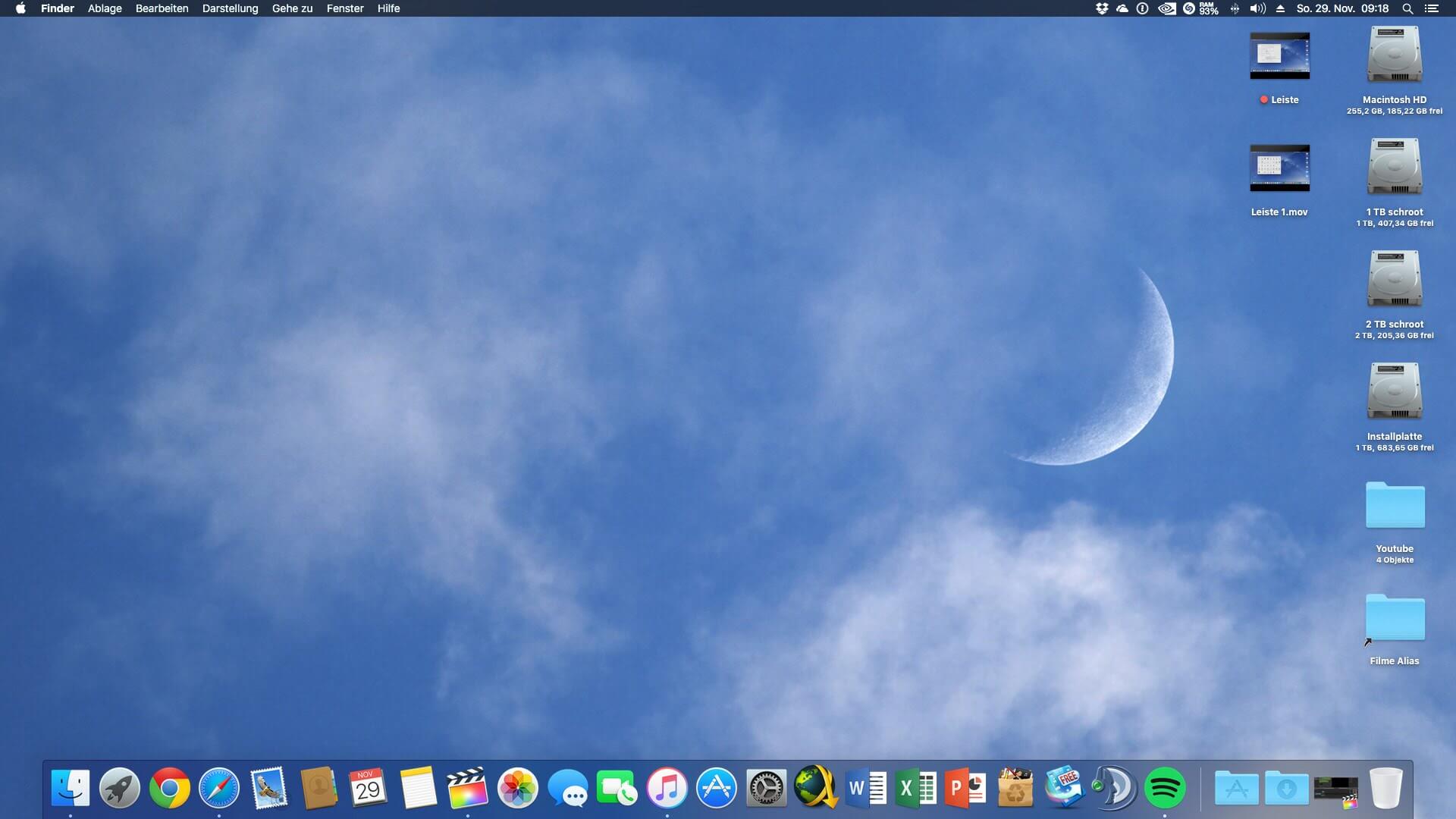
Task: Open the Photos app in Dock
Action: pyautogui.click(x=517, y=789)
